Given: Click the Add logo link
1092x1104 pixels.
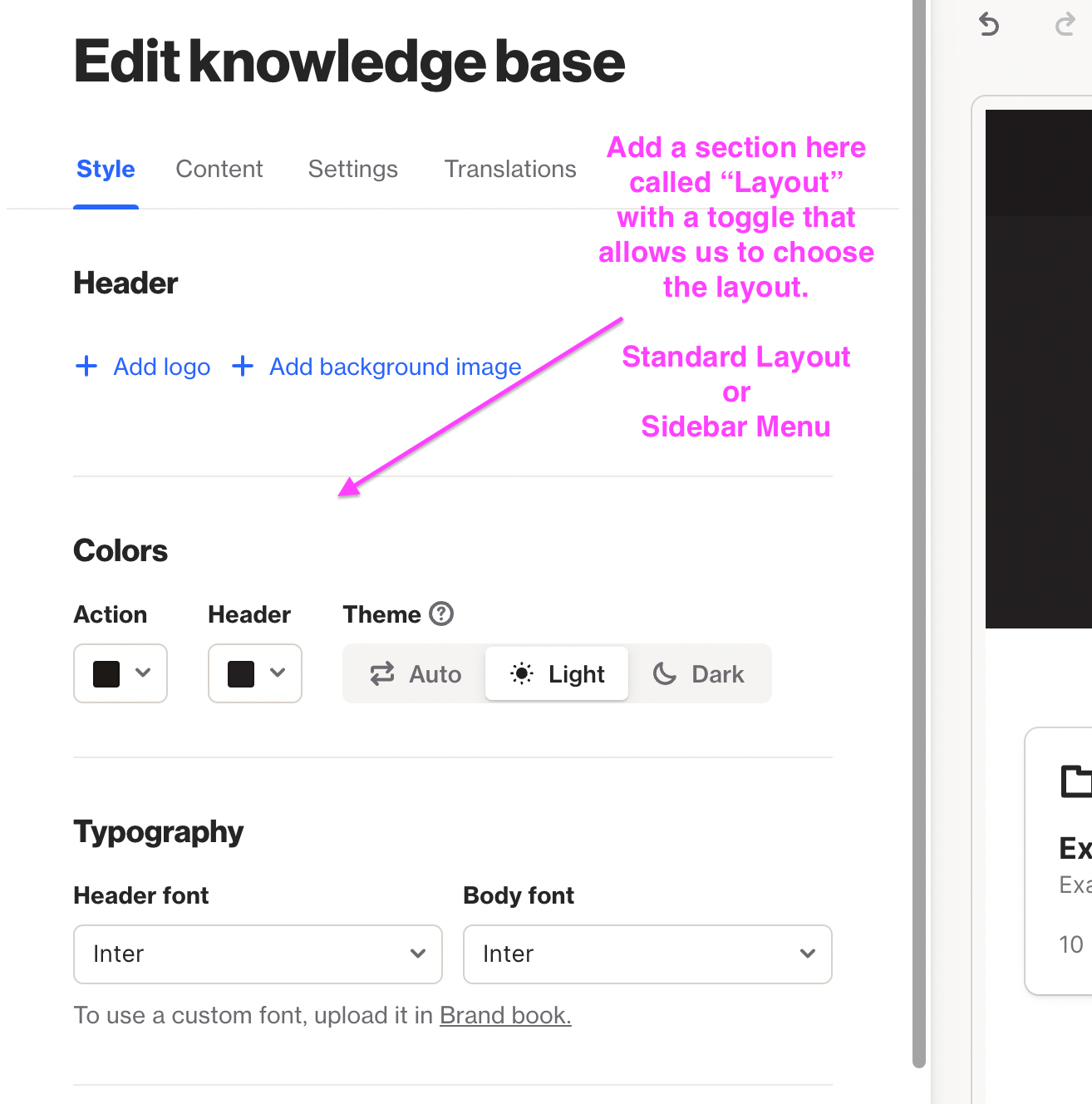Looking at the screenshot, I should 161,367.
